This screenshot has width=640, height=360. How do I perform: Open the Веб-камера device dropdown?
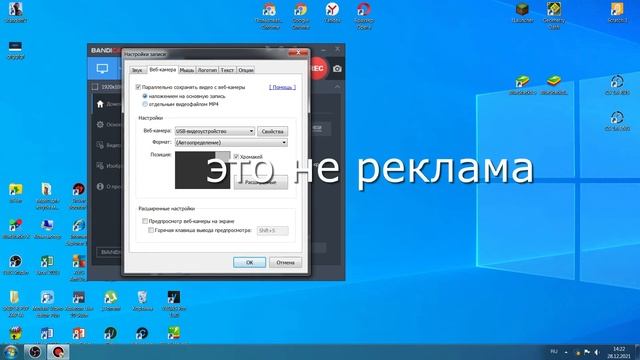[x=215, y=131]
